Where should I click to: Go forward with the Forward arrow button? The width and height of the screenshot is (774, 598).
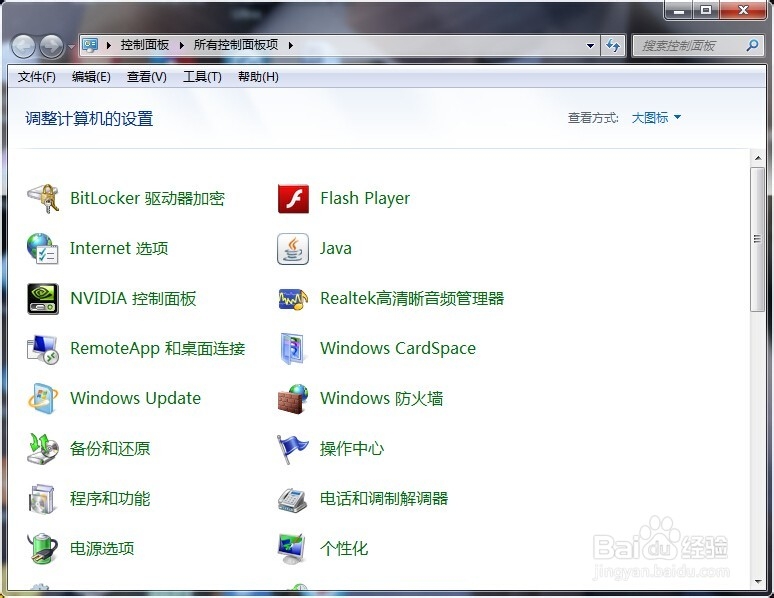[52, 47]
